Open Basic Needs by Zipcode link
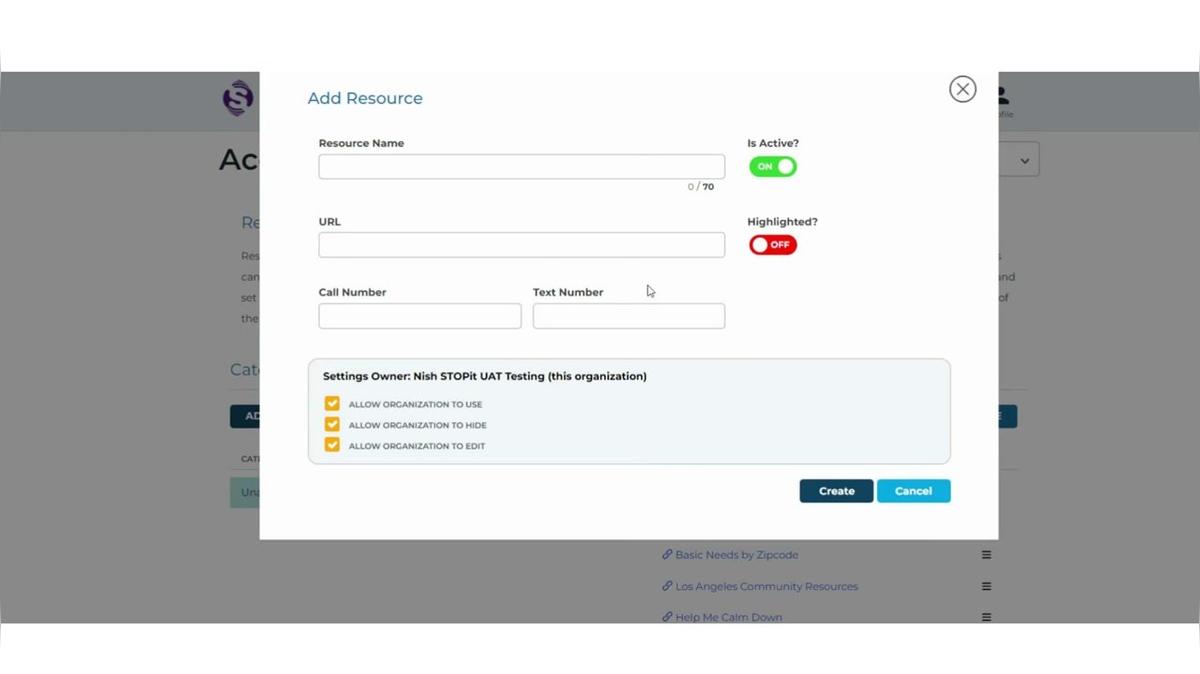Viewport: 1200px width, 674px height. (736, 555)
